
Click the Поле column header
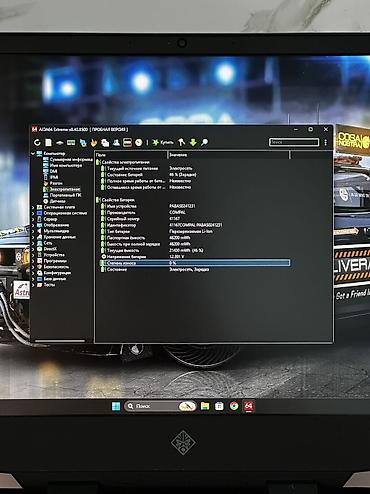pos(131,155)
